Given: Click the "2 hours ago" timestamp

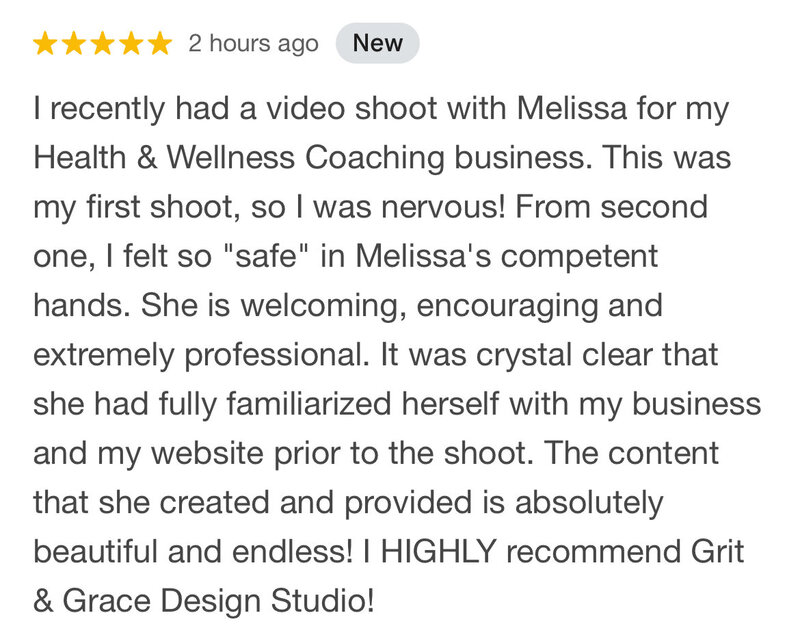Looking at the screenshot, I should (x=253, y=44).
